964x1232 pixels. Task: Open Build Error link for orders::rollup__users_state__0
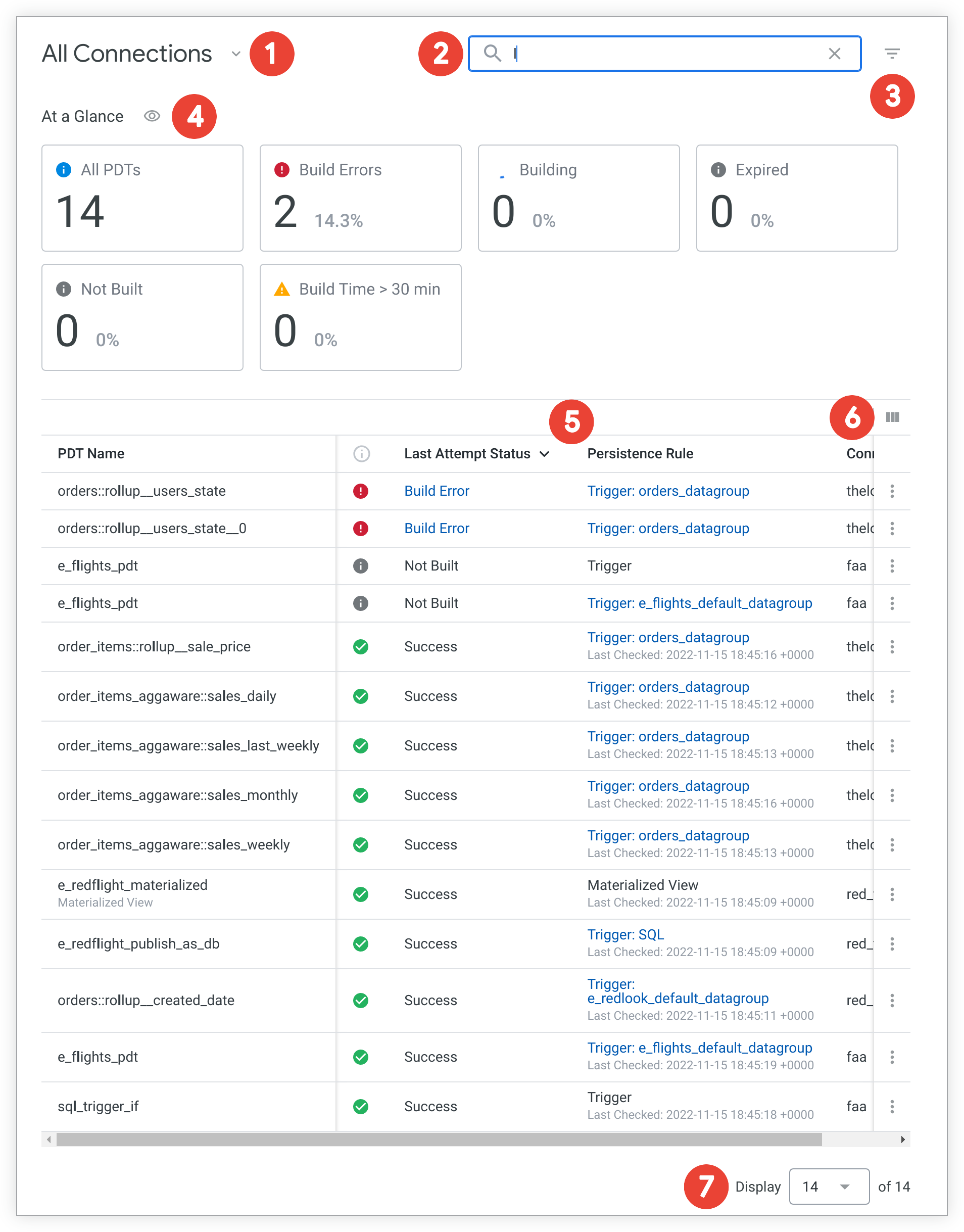437,528
